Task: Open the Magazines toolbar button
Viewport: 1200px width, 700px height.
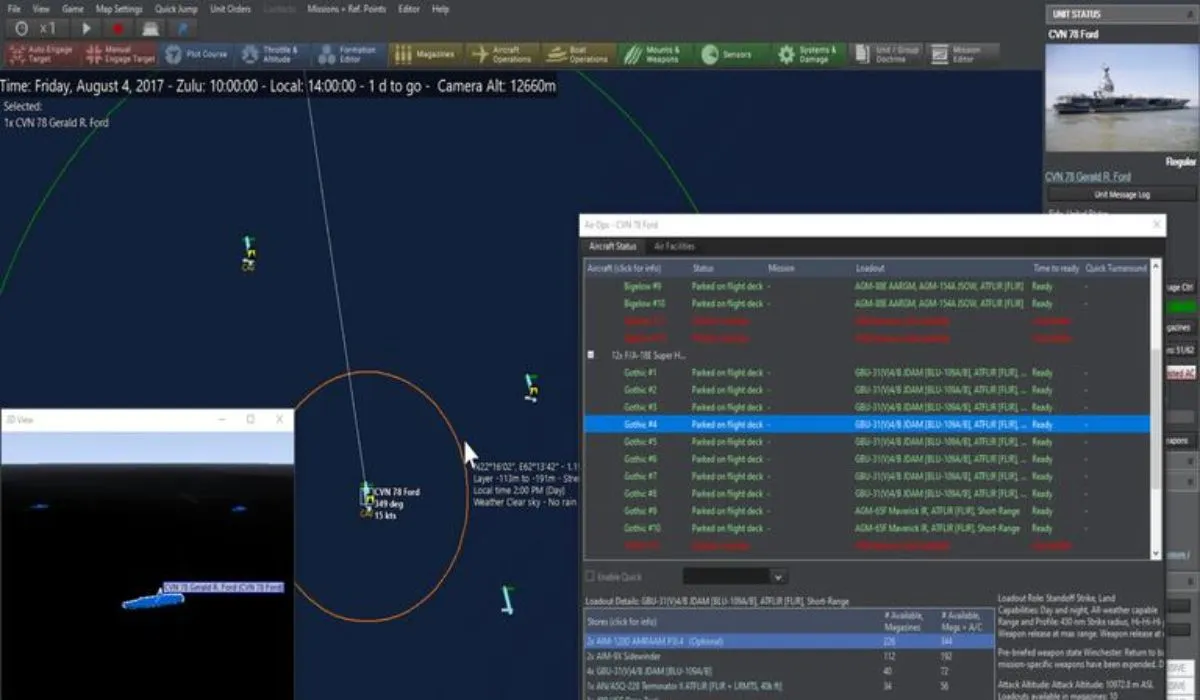Action: tap(423, 55)
